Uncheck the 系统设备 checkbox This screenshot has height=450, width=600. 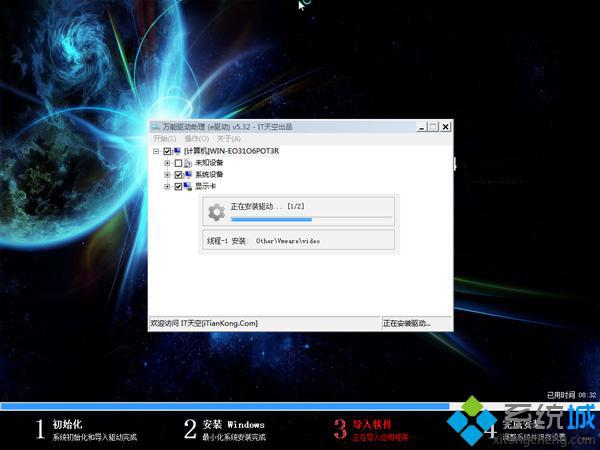pos(178,174)
